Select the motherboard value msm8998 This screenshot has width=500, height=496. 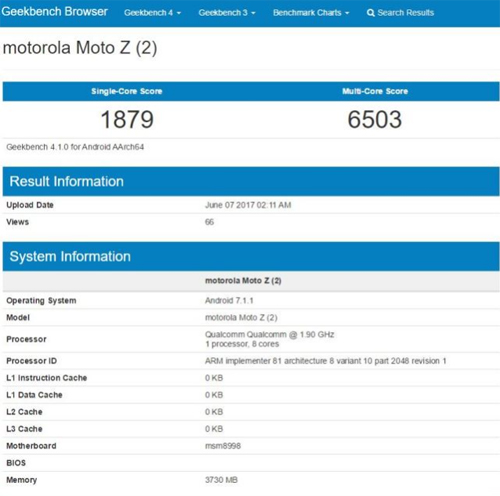[223, 446]
